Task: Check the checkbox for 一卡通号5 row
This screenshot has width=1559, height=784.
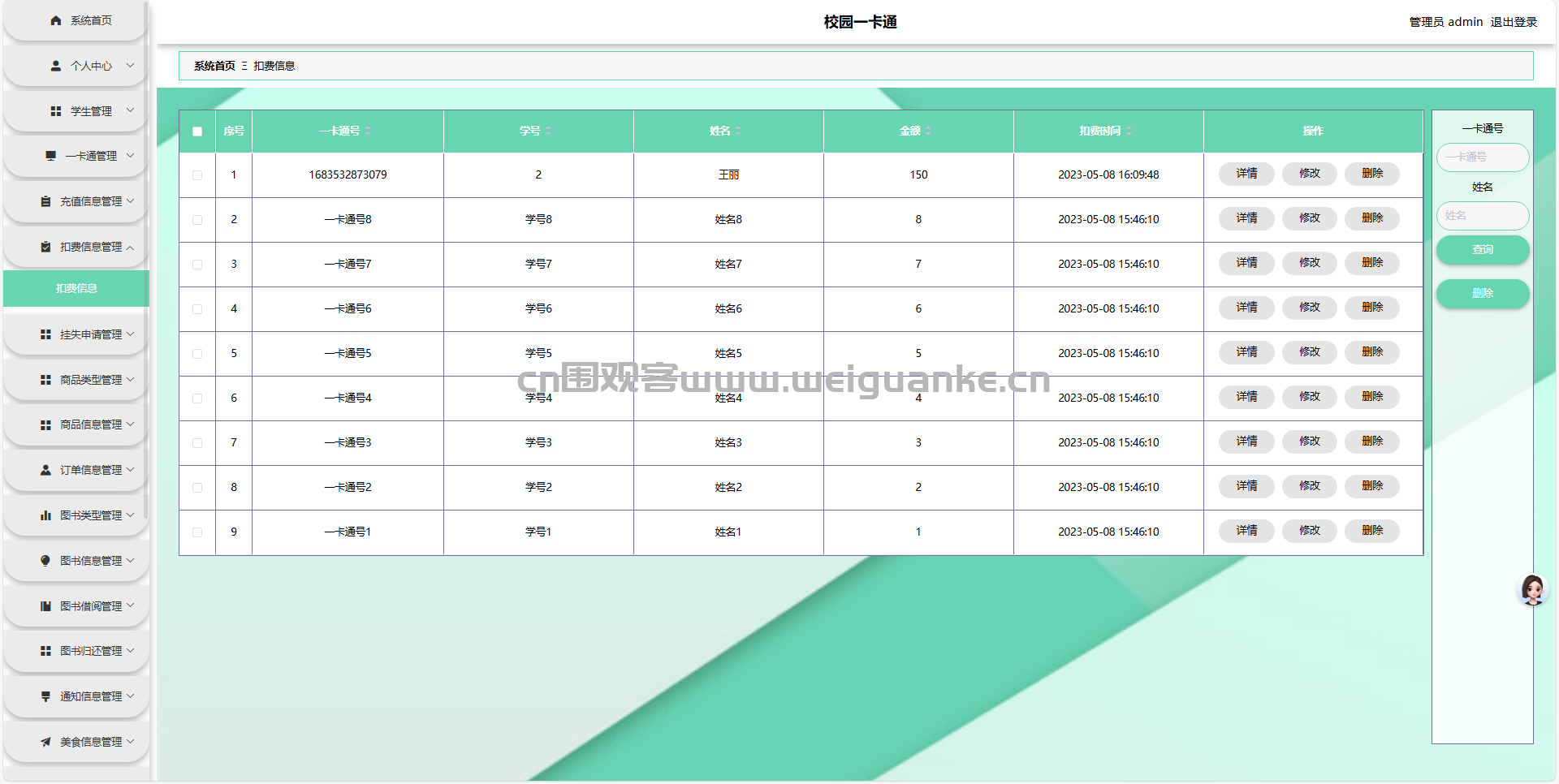Action: point(197,354)
